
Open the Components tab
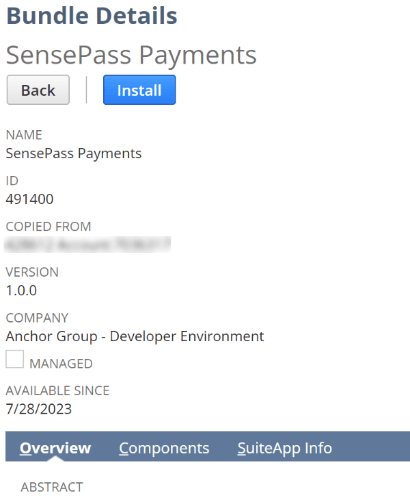tap(164, 448)
